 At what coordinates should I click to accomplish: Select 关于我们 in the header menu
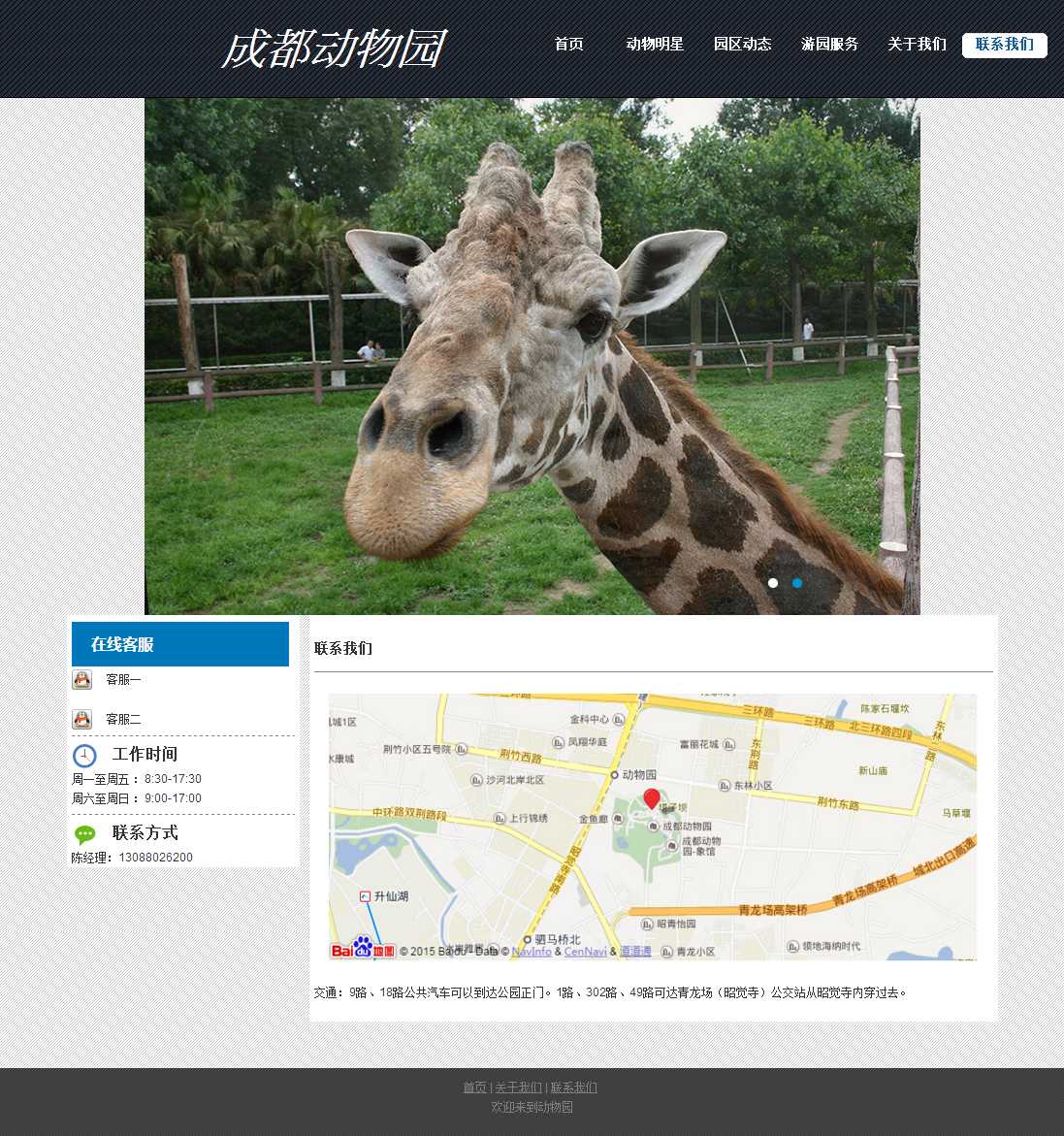pos(917,45)
